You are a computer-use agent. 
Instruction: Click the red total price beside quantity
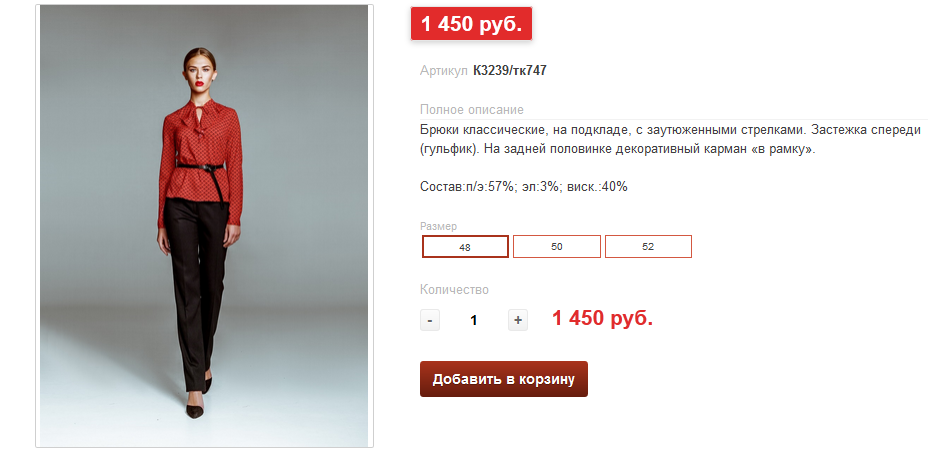point(602,318)
